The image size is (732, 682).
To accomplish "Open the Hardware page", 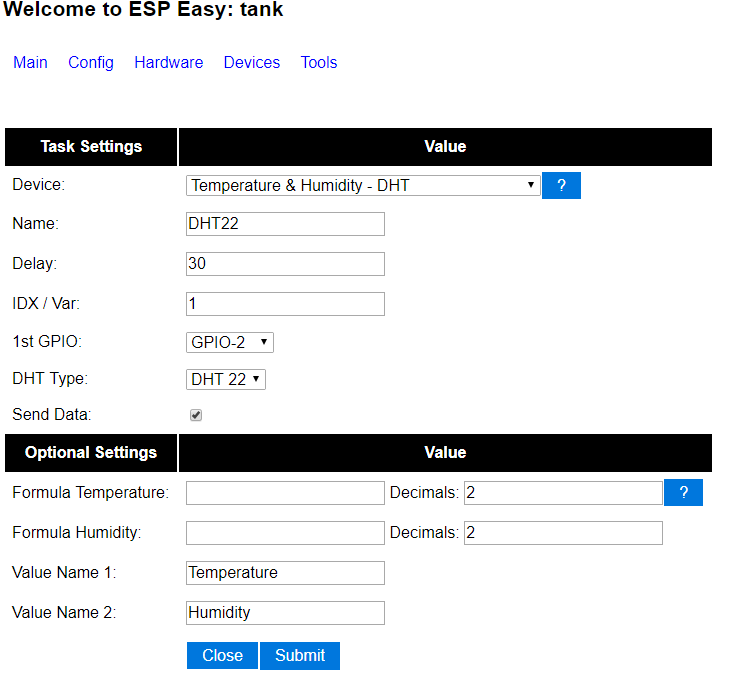I will (x=169, y=62).
